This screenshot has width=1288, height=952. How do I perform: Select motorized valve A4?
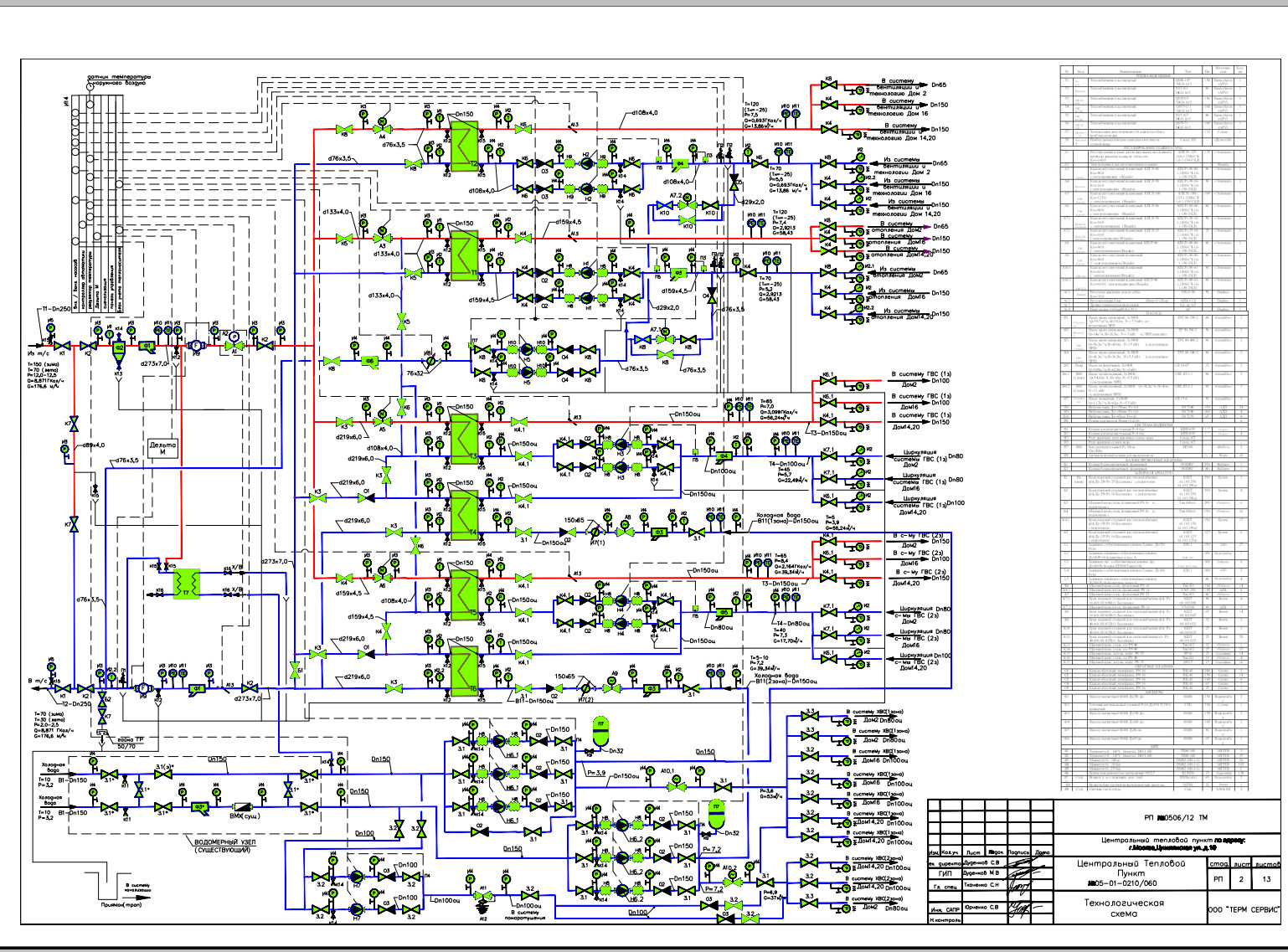coord(382,130)
